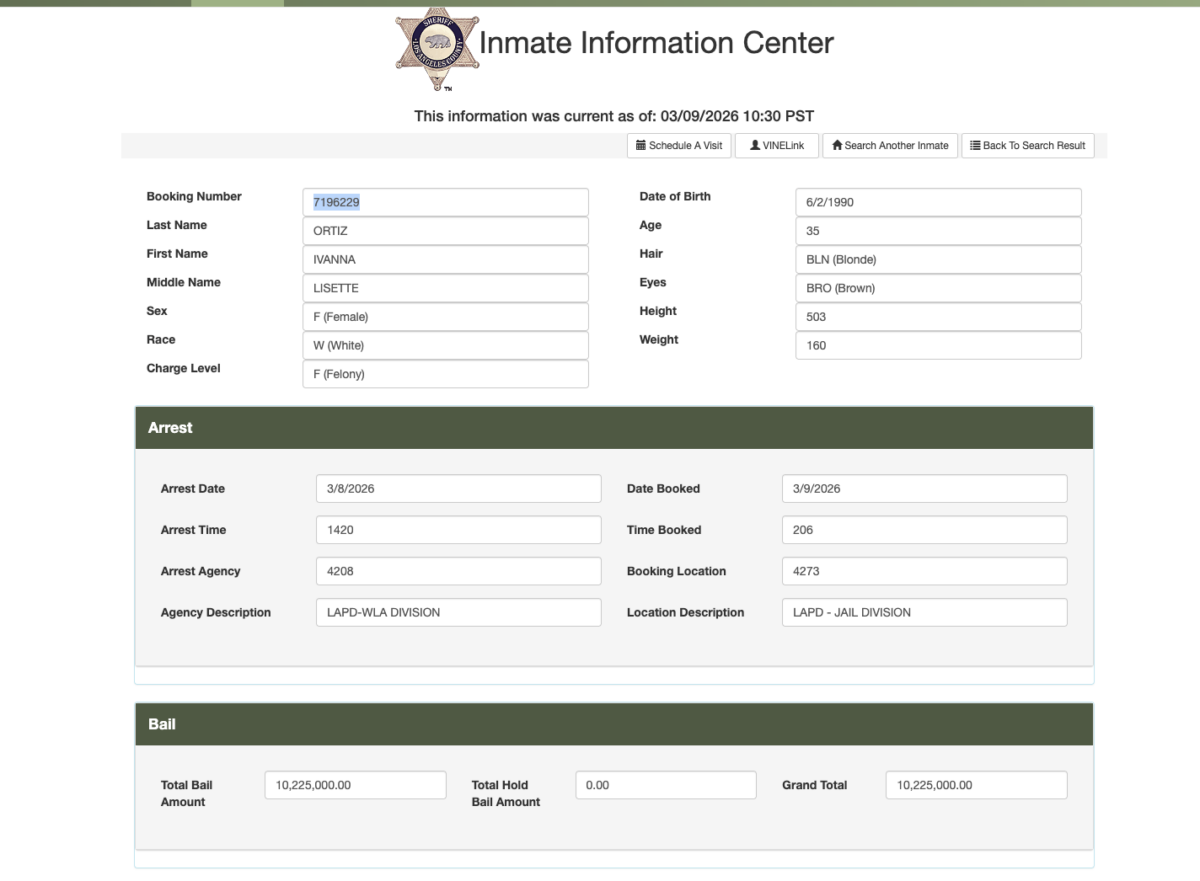Click the Charge Level field
This screenshot has width=1200, height=881.
[445, 374]
